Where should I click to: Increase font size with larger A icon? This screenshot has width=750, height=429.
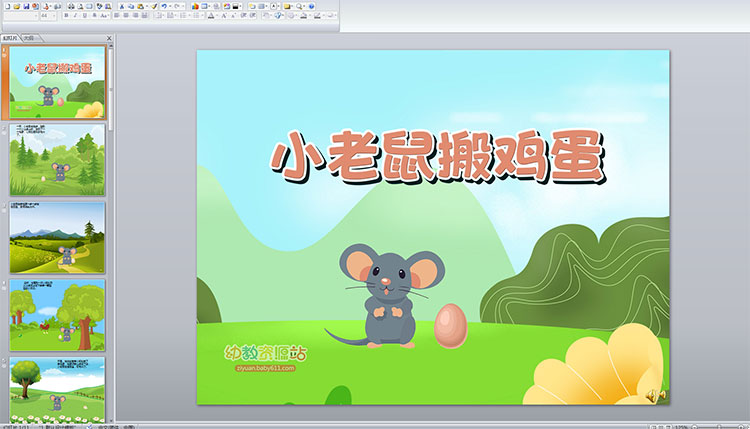pyautogui.click(x=223, y=16)
